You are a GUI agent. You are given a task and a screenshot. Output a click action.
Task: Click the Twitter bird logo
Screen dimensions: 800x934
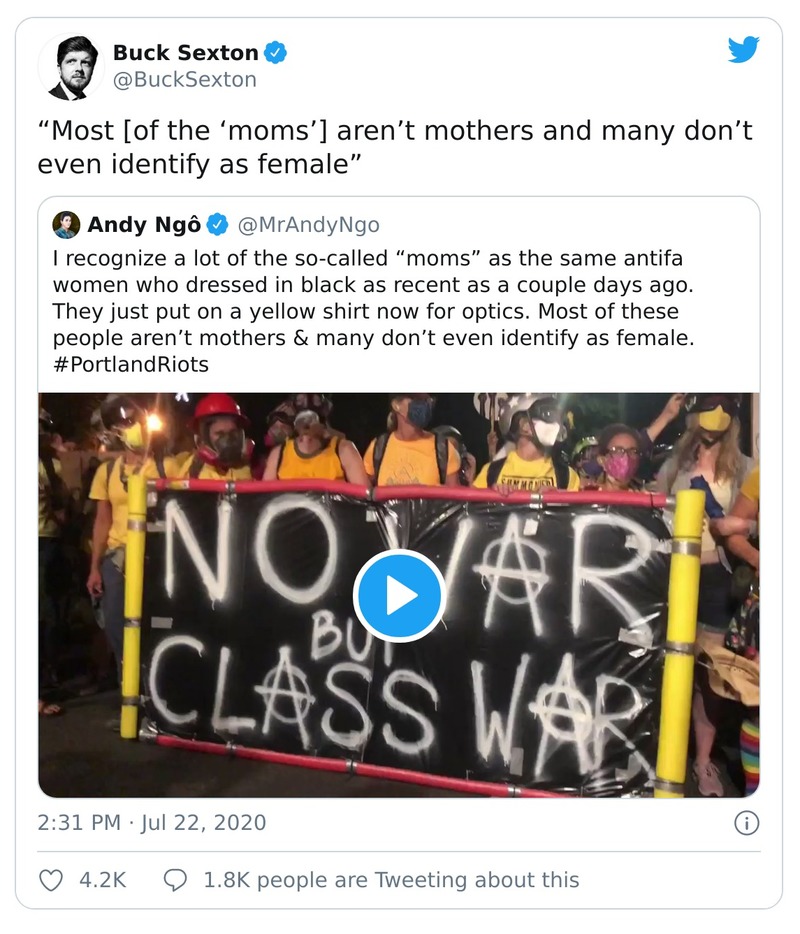[743, 50]
